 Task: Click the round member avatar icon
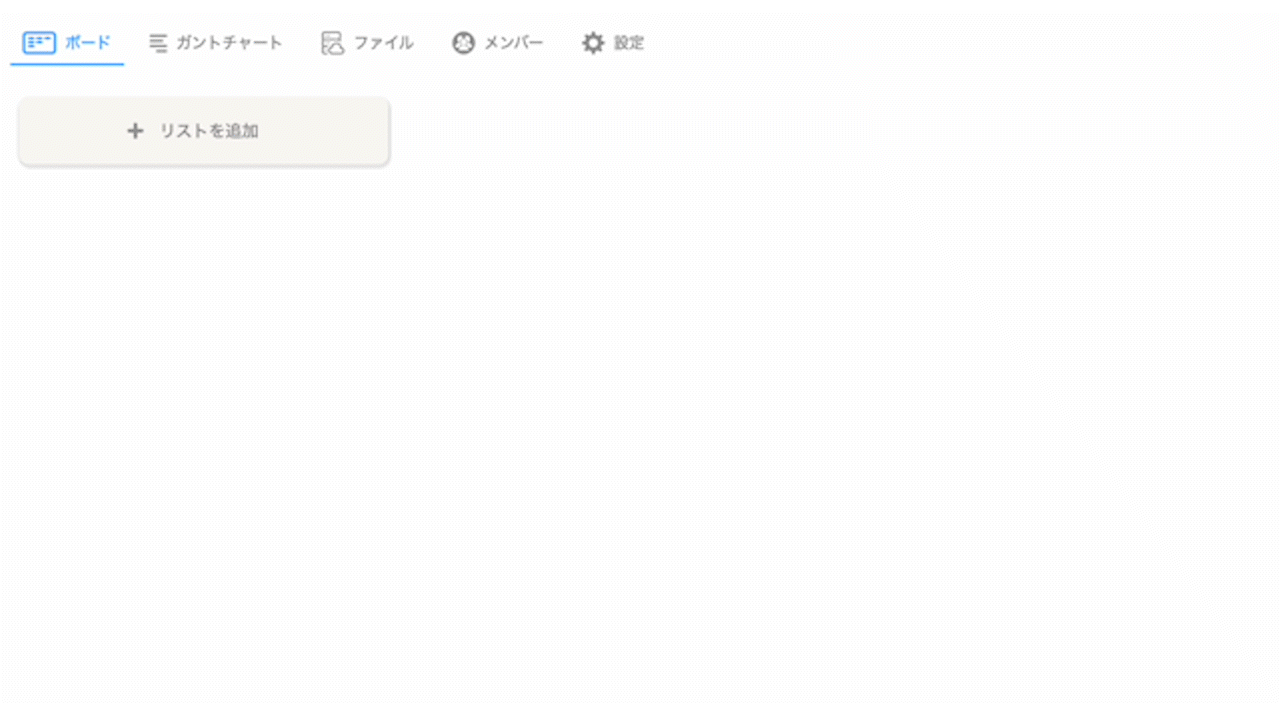tap(463, 43)
